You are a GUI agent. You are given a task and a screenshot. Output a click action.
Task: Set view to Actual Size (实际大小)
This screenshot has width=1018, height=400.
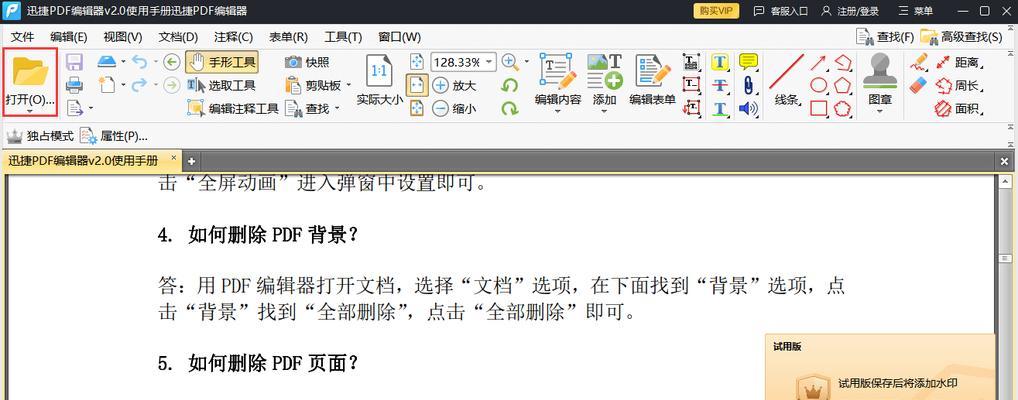coord(380,81)
